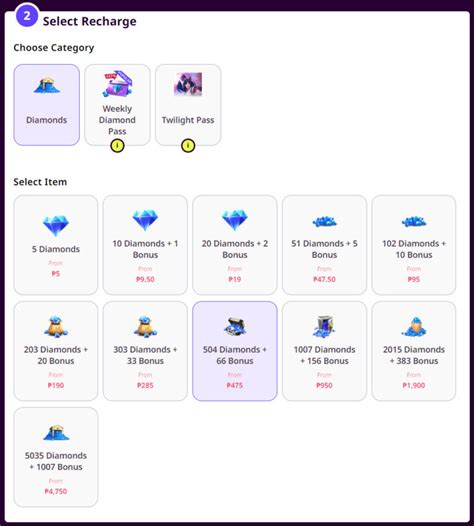474x526 pixels.
Task: Choose the 303 Diamonds + 33 Bonus item
Action: point(145,351)
